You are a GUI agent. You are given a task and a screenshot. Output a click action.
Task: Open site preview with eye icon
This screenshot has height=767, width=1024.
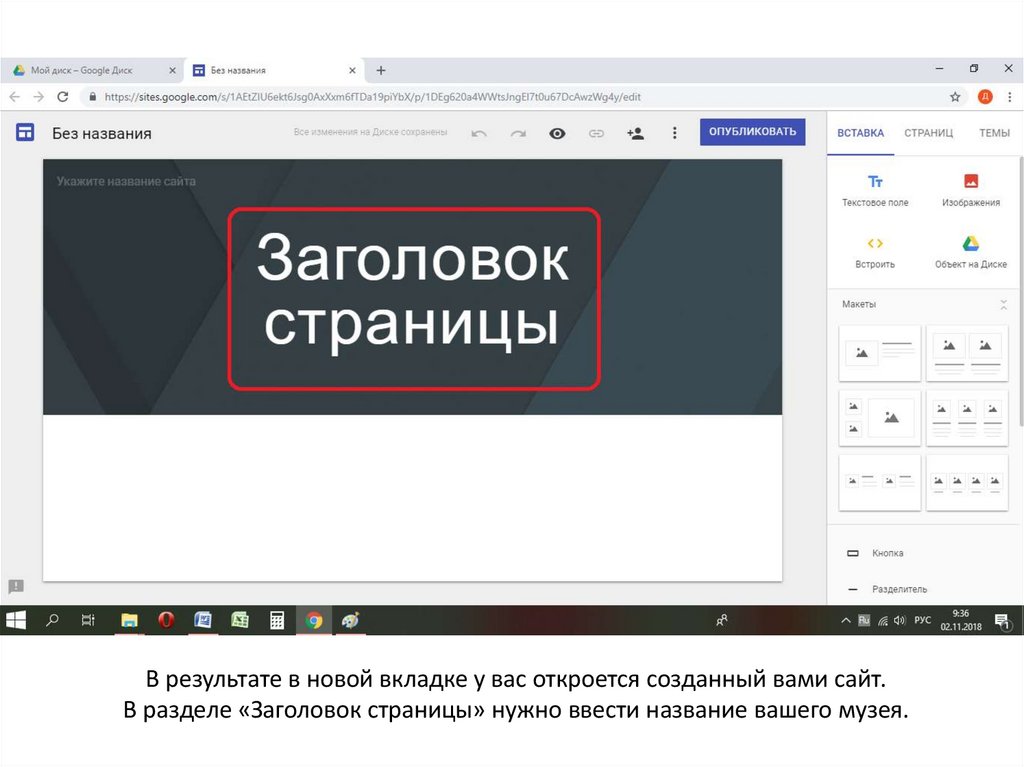[x=557, y=133]
